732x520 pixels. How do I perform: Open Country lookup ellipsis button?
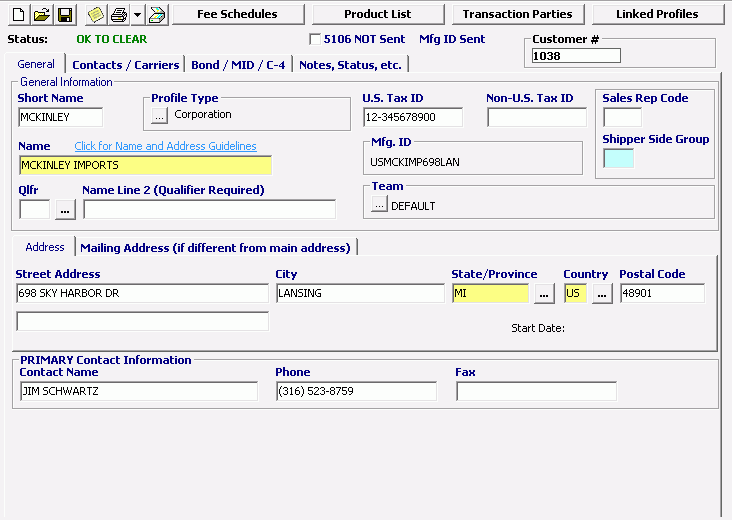602,294
